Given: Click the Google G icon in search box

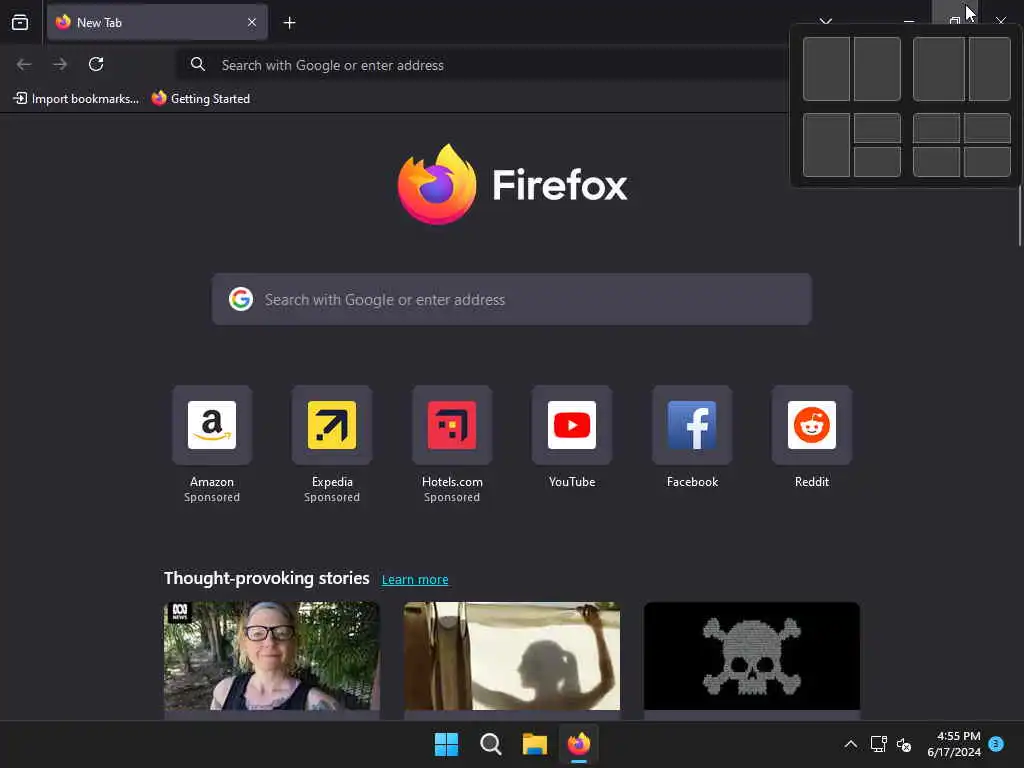Looking at the screenshot, I should coord(241,299).
